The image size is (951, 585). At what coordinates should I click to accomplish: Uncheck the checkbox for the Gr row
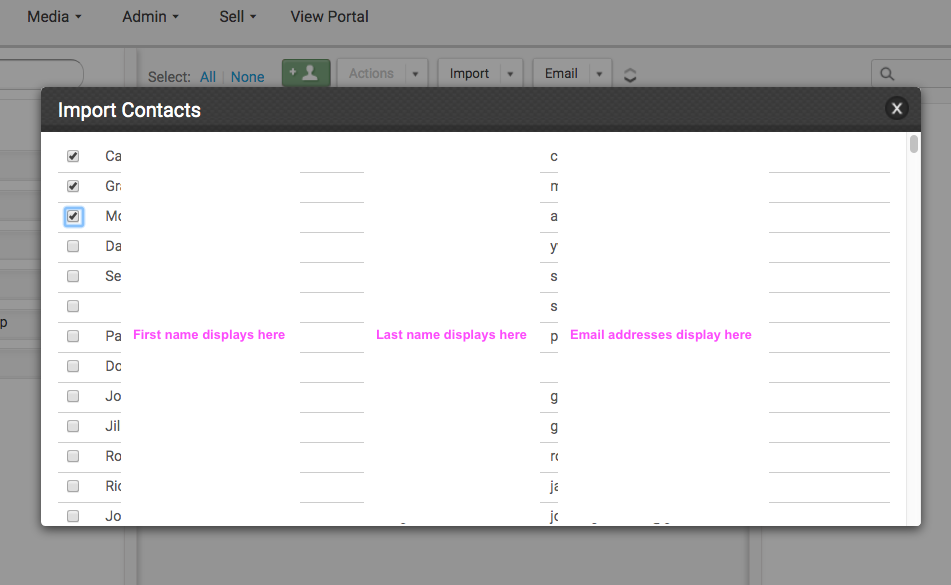coord(73,186)
